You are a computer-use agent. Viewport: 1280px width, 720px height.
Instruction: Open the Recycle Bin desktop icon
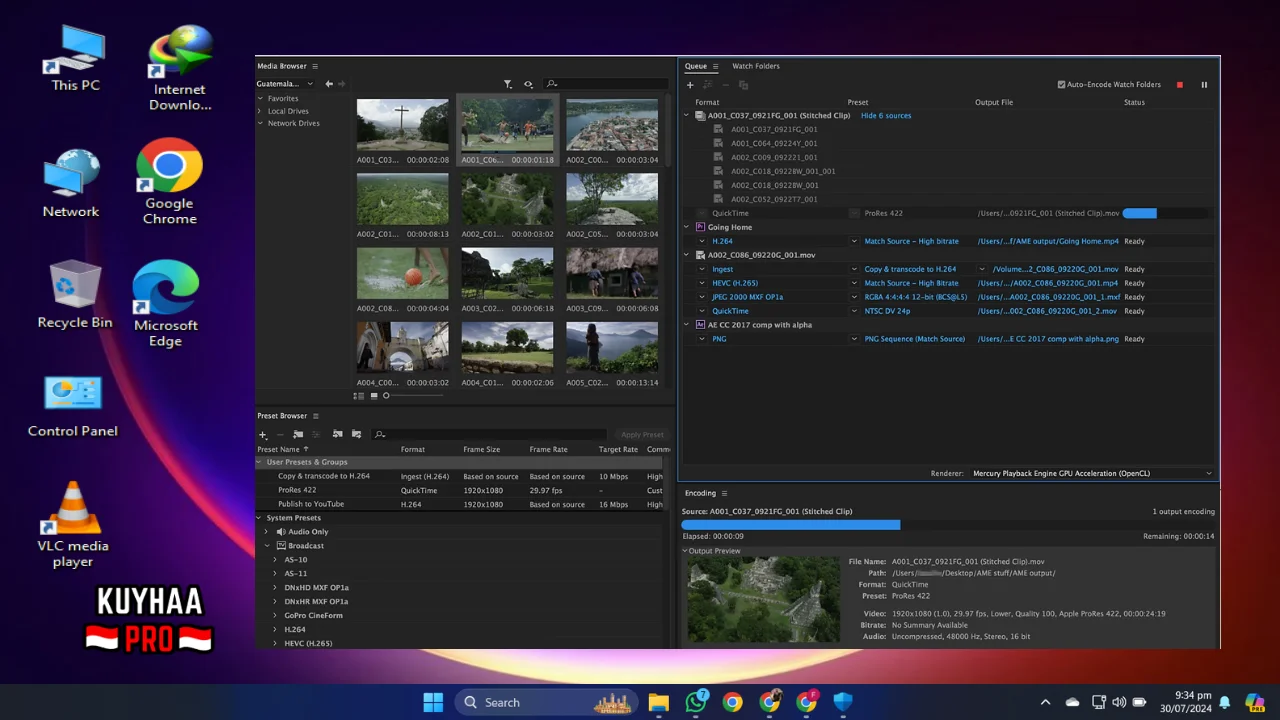click(74, 294)
